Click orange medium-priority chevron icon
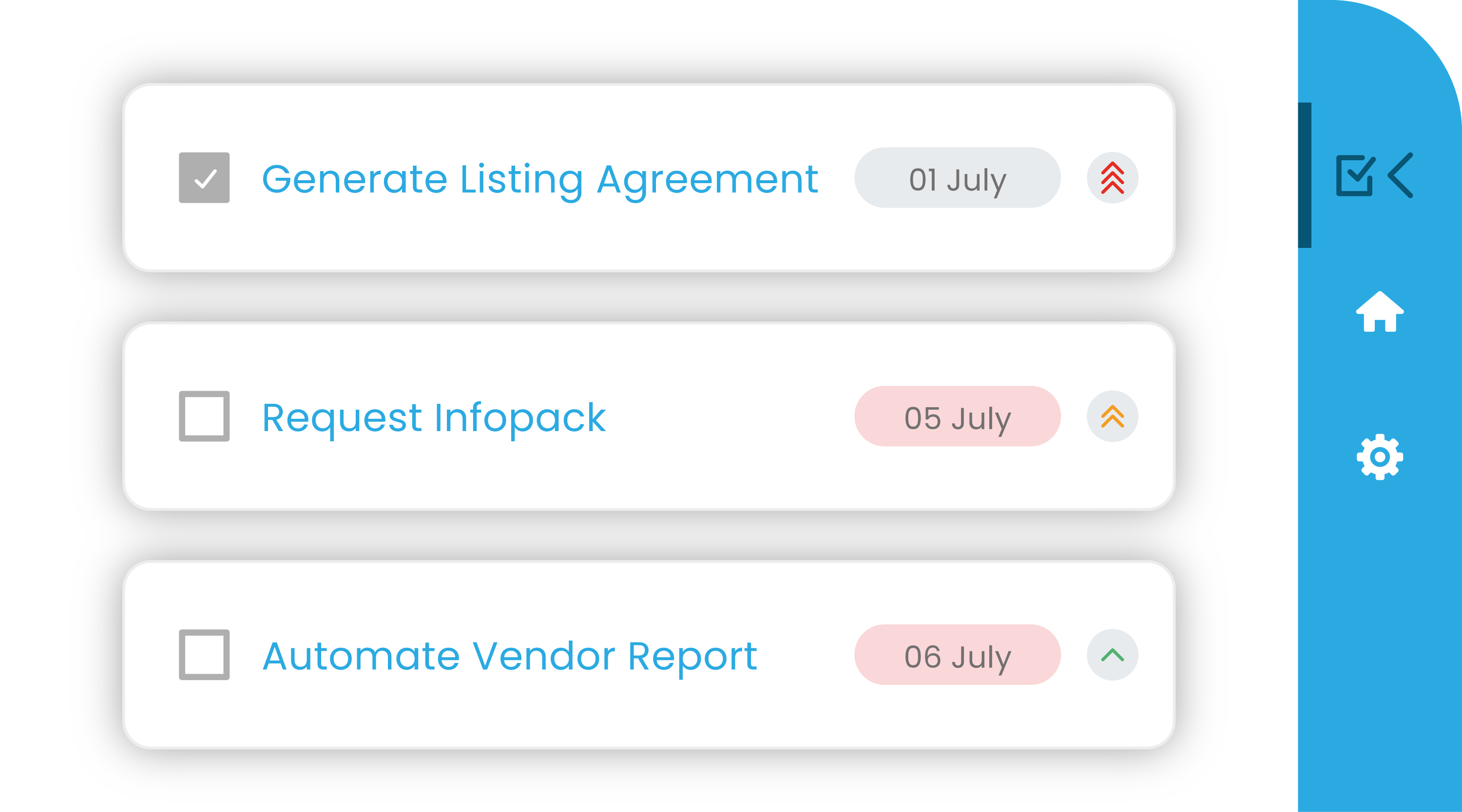 [1113, 416]
